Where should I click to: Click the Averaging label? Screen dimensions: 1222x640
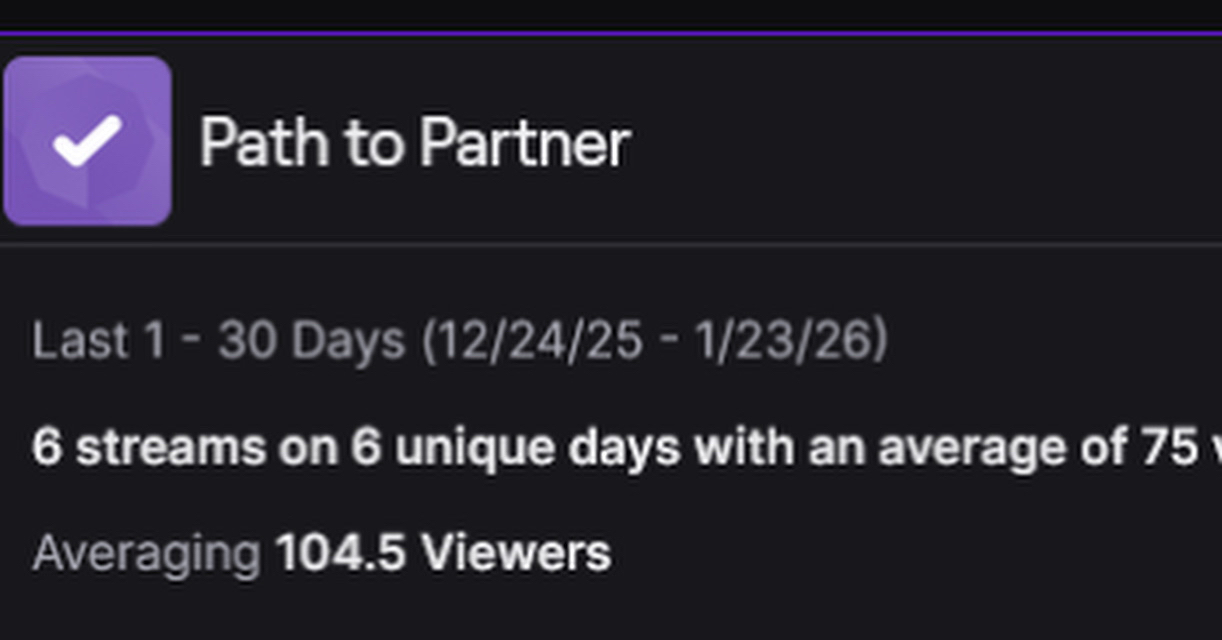pyautogui.click(x=146, y=553)
